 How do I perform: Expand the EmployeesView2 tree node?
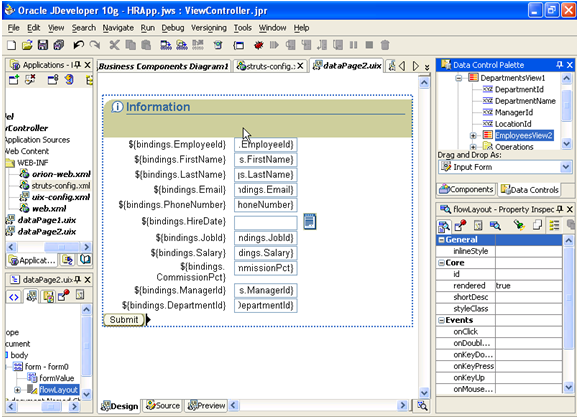(x=474, y=136)
